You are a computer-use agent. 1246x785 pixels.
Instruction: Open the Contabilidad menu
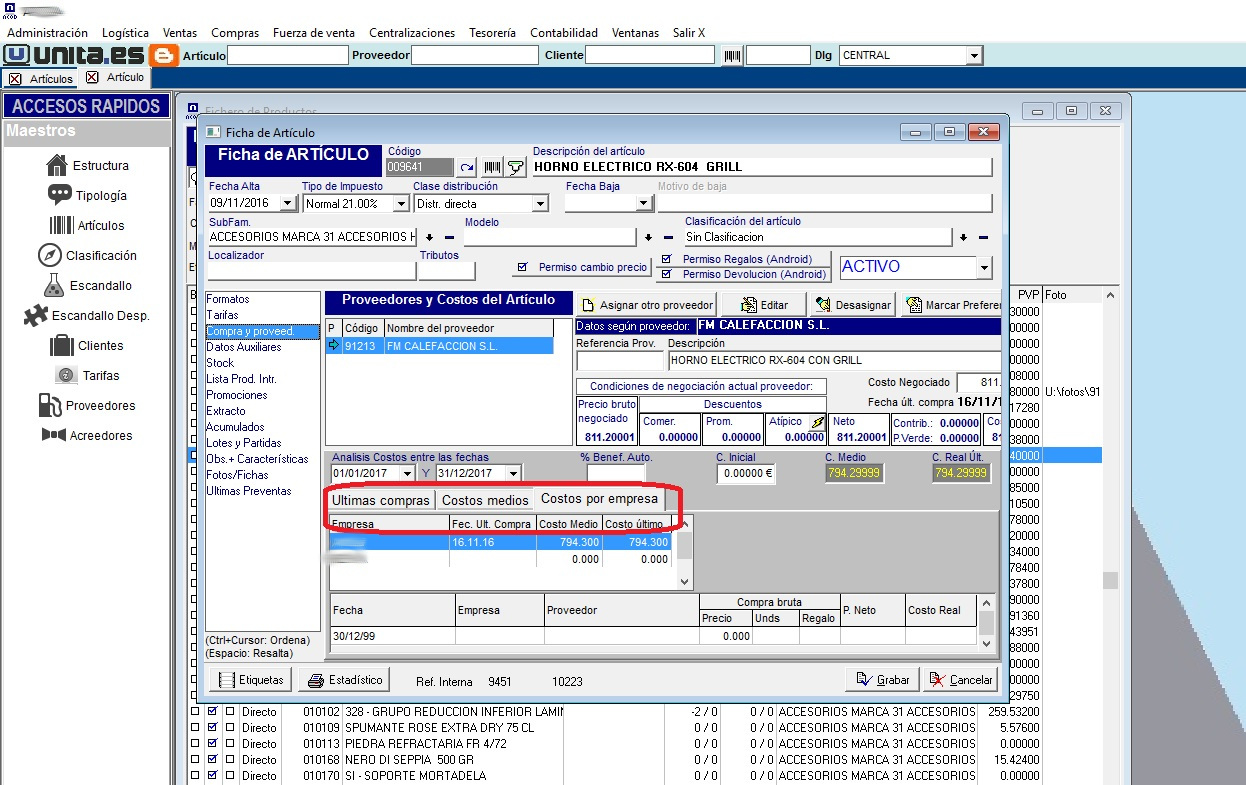(x=564, y=33)
